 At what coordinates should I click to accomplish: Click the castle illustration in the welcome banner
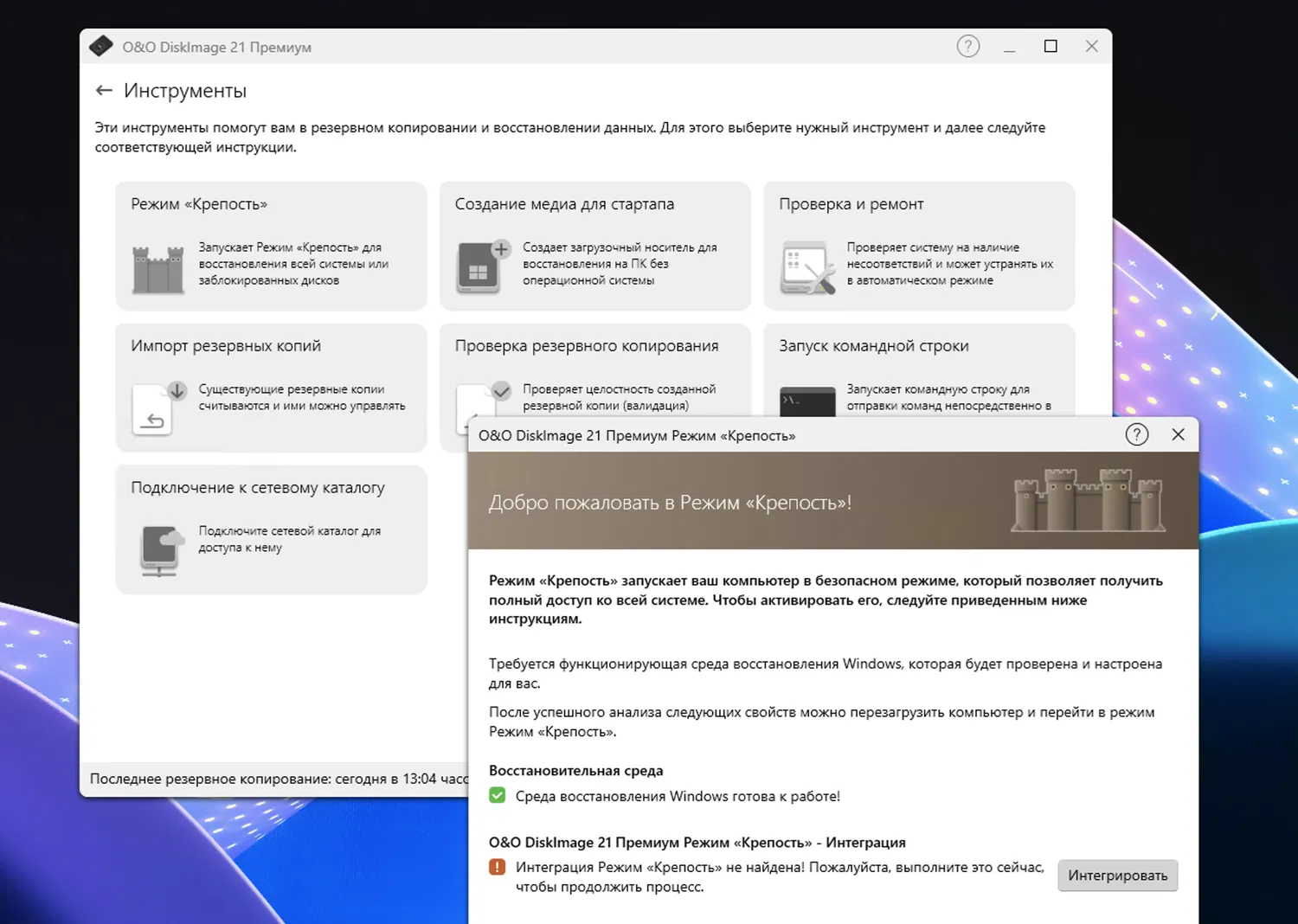tap(1089, 499)
